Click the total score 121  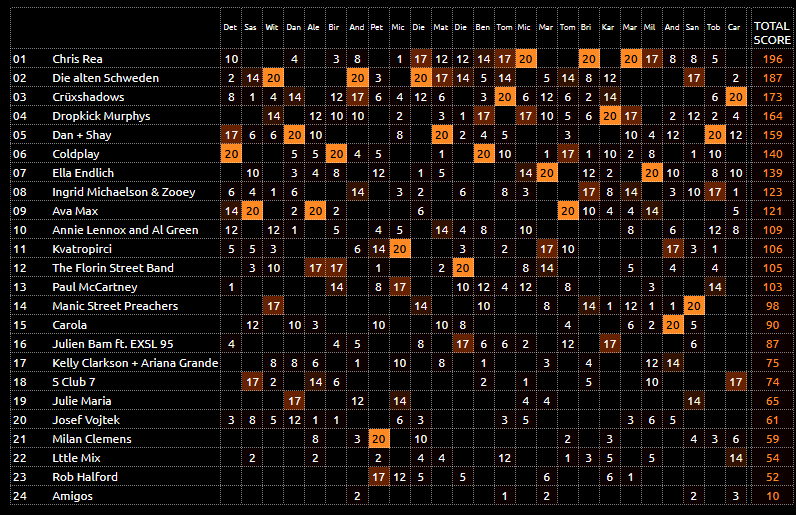(x=773, y=211)
